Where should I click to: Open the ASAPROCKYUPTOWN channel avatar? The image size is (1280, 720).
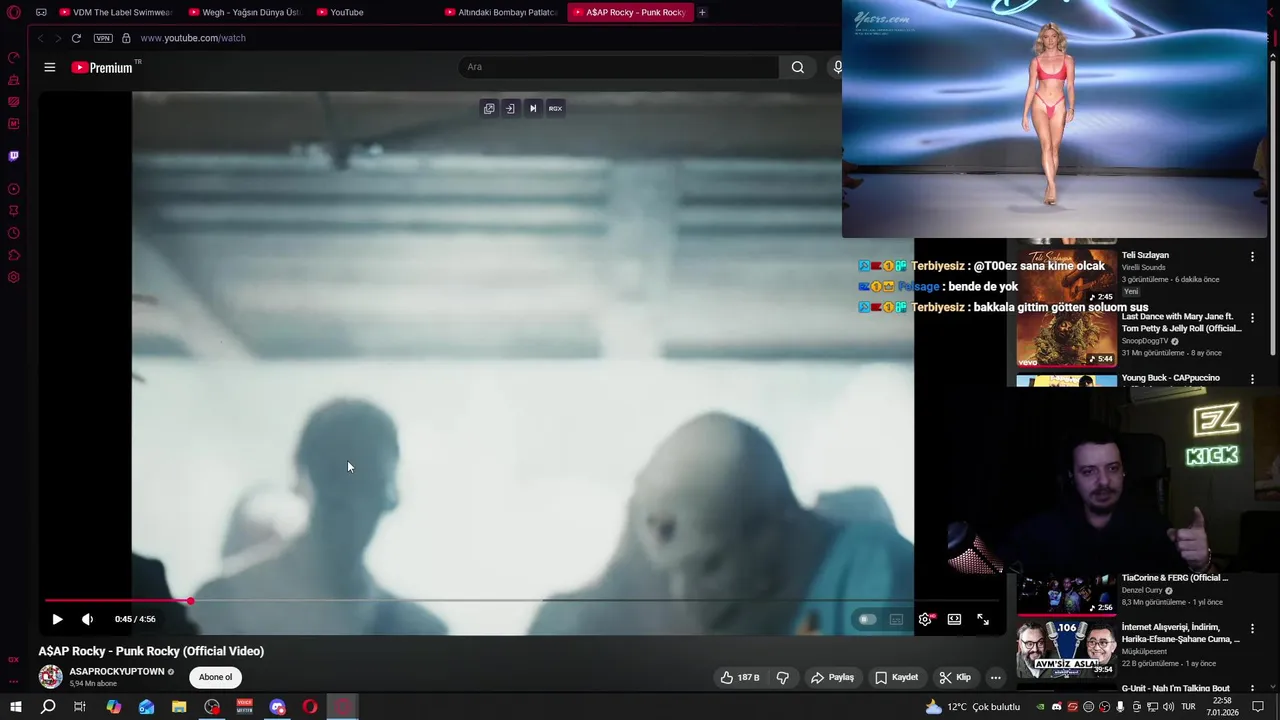click(50, 677)
